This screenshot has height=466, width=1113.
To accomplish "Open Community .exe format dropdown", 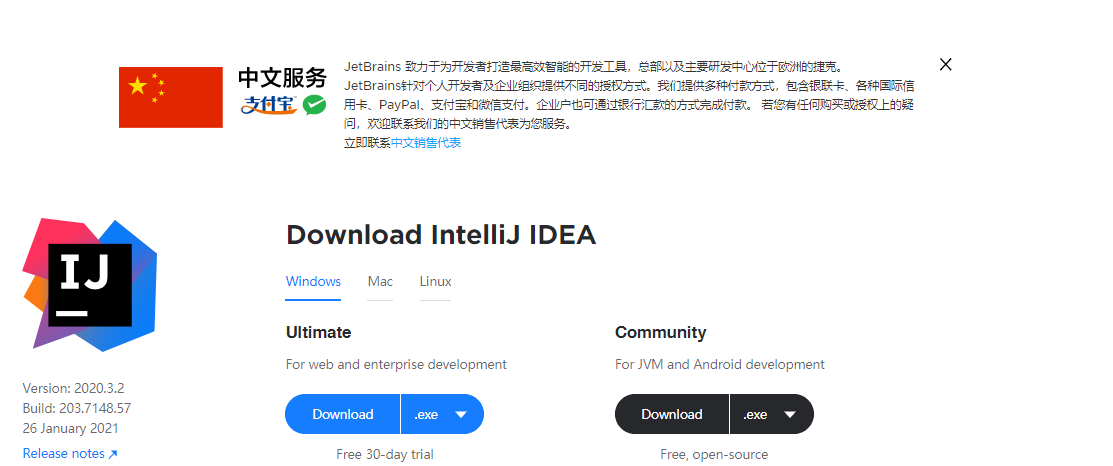I will (x=772, y=414).
